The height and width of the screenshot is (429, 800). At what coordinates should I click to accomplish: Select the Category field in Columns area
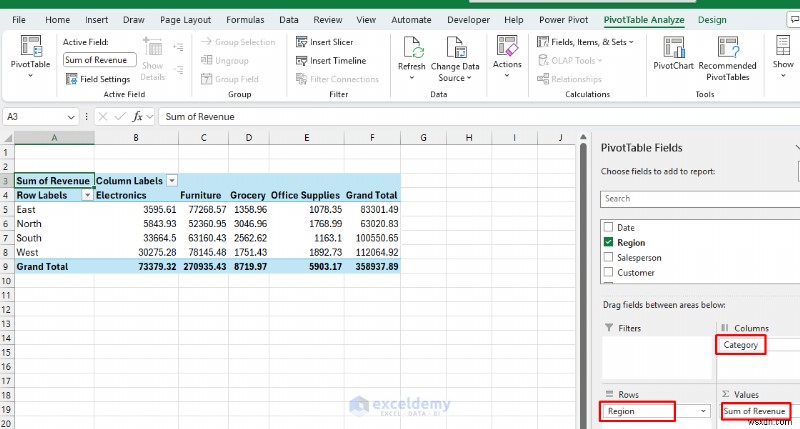tap(740, 345)
